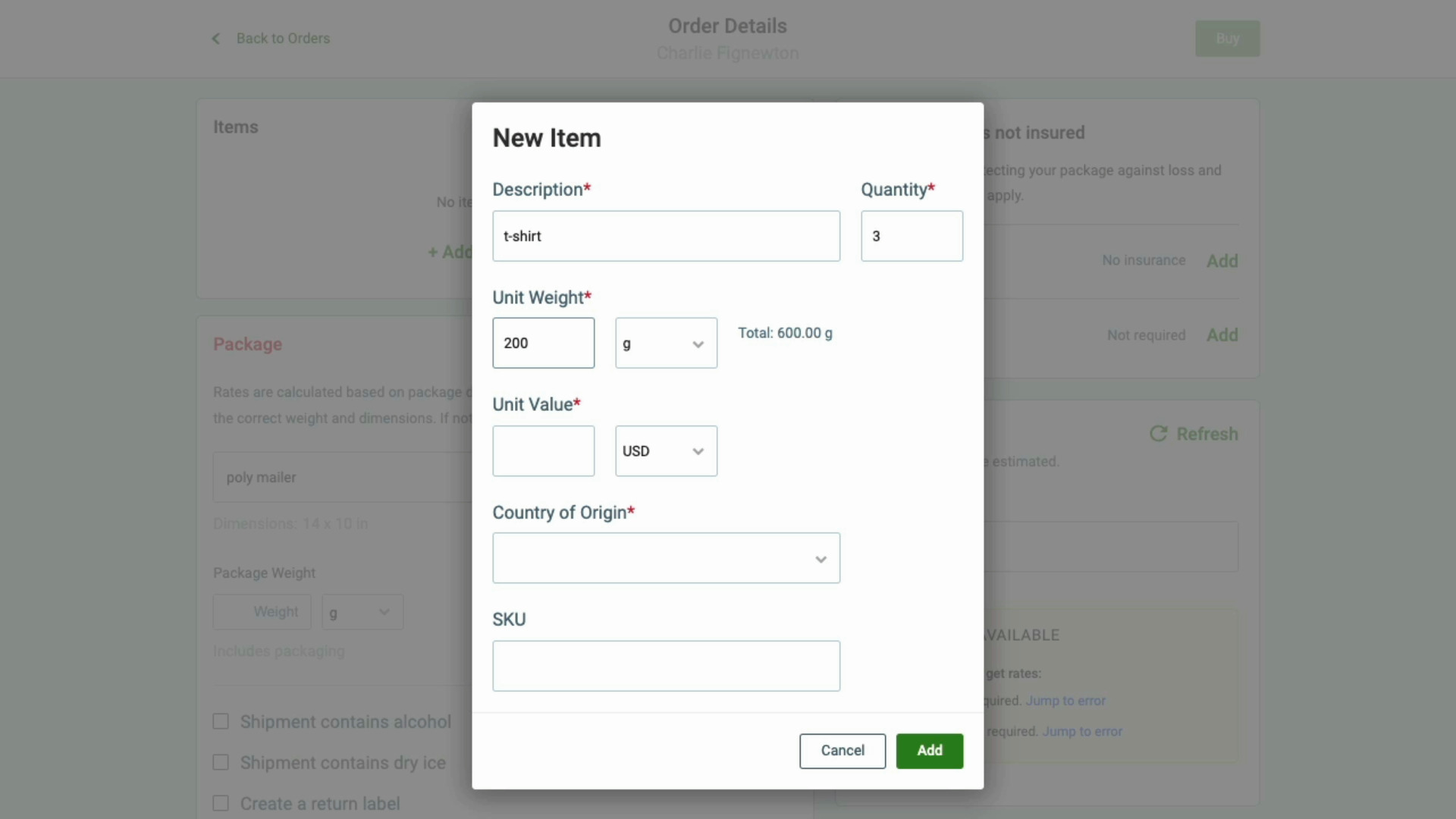The height and width of the screenshot is (819, 1456).
Task: Click the Buy button in header
Action: click(x=1228, y=39)
